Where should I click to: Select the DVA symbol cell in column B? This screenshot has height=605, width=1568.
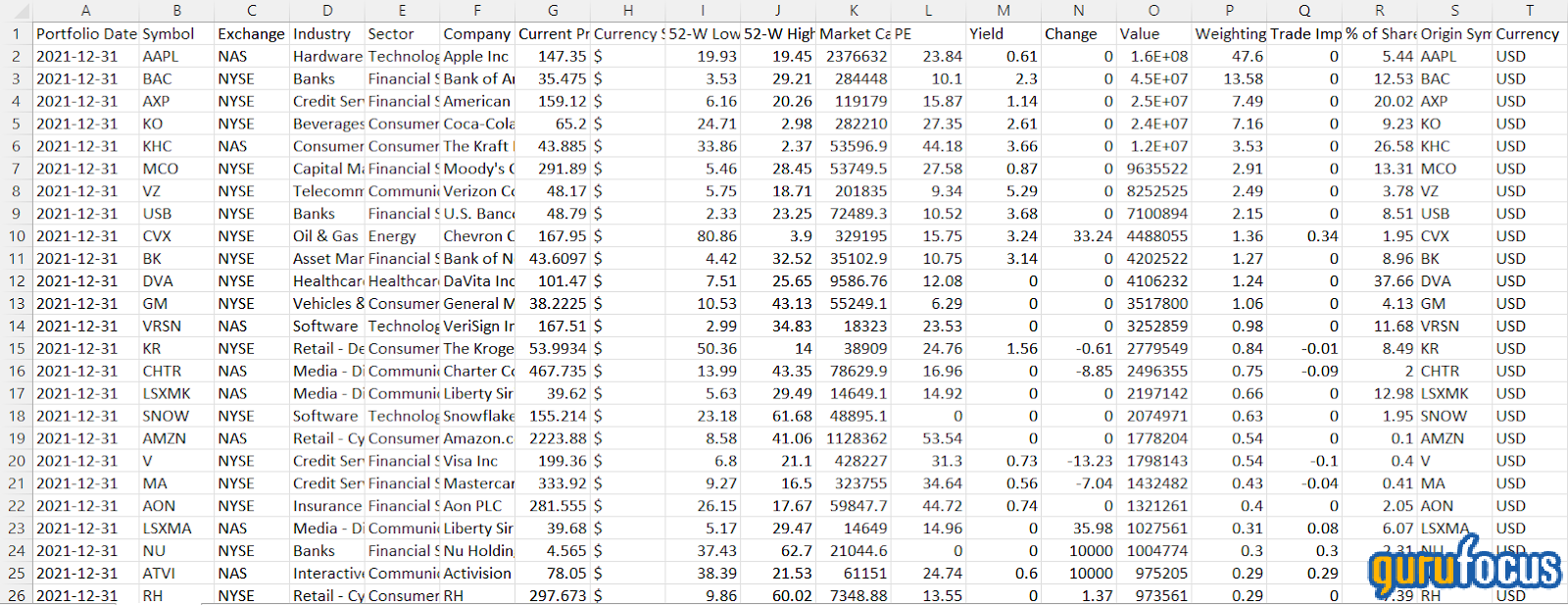click(176, 281)
